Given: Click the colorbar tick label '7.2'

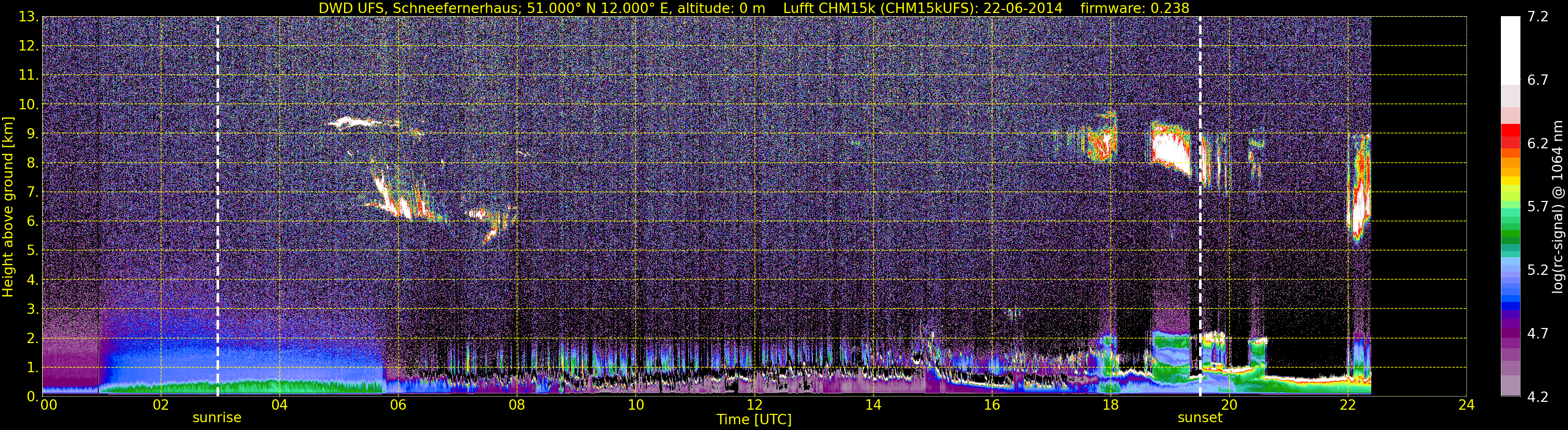Looking at the screenshot, I should tap(1538, 17).
